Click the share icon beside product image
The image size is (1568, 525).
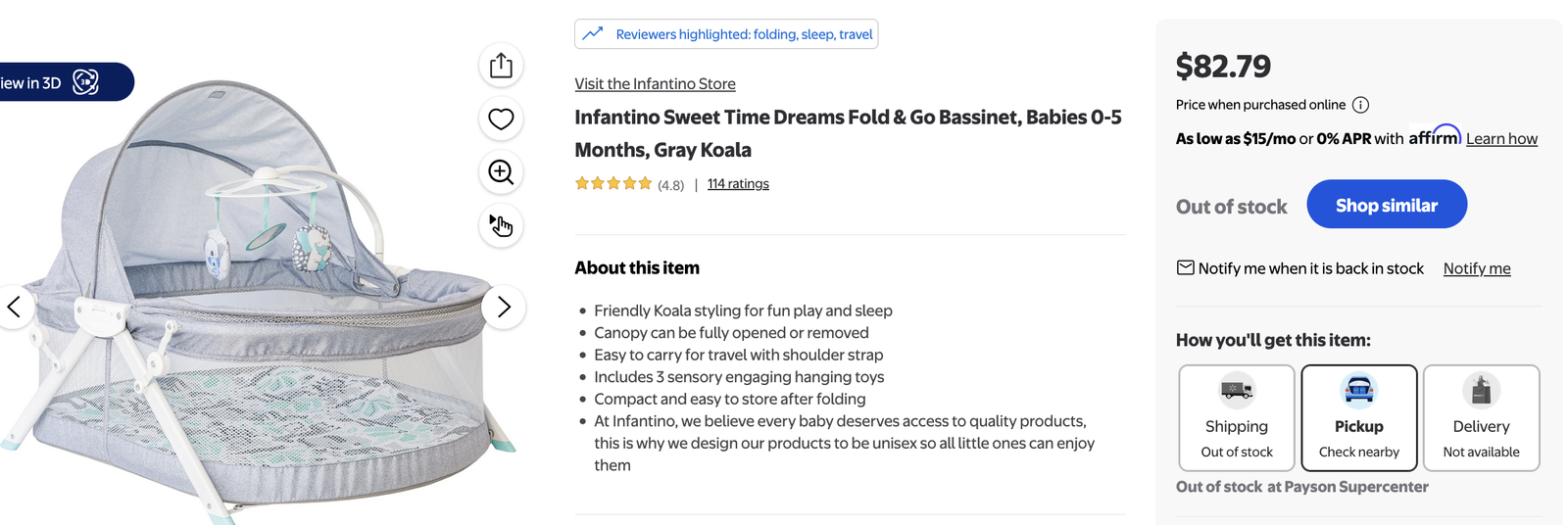click(x=501, y=66)
